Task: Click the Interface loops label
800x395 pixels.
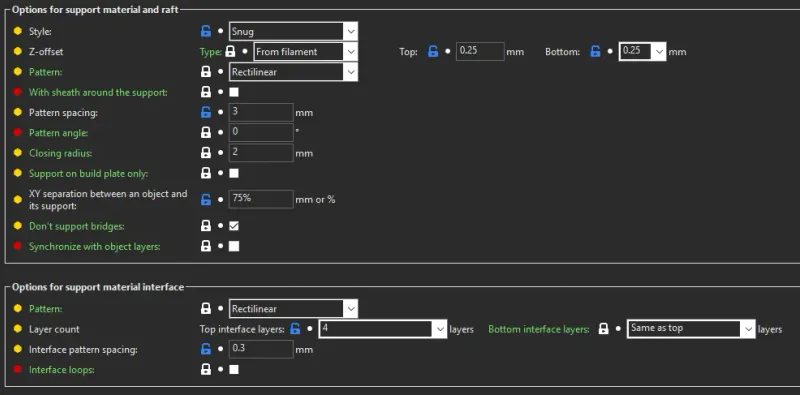Action: point(62,369)
